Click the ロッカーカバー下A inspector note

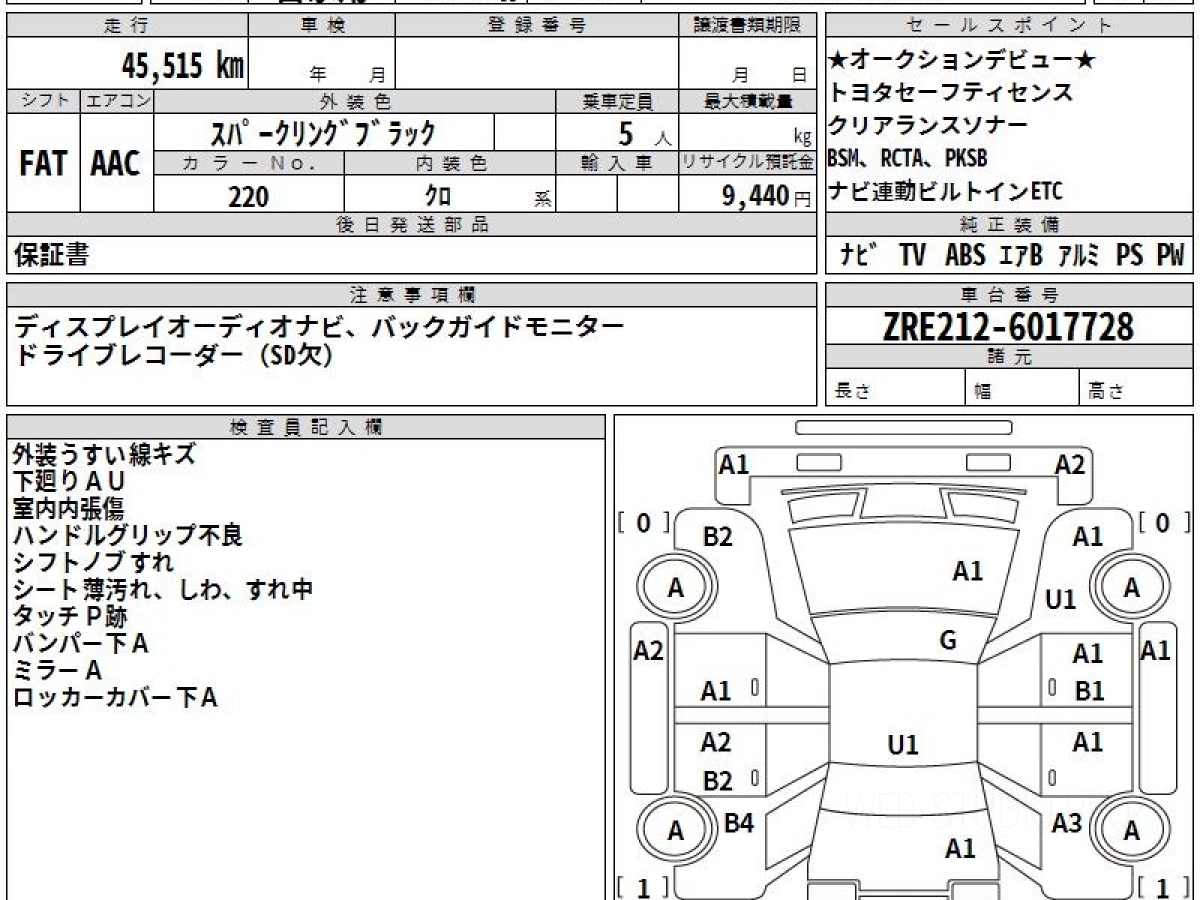tap(115, 697)
